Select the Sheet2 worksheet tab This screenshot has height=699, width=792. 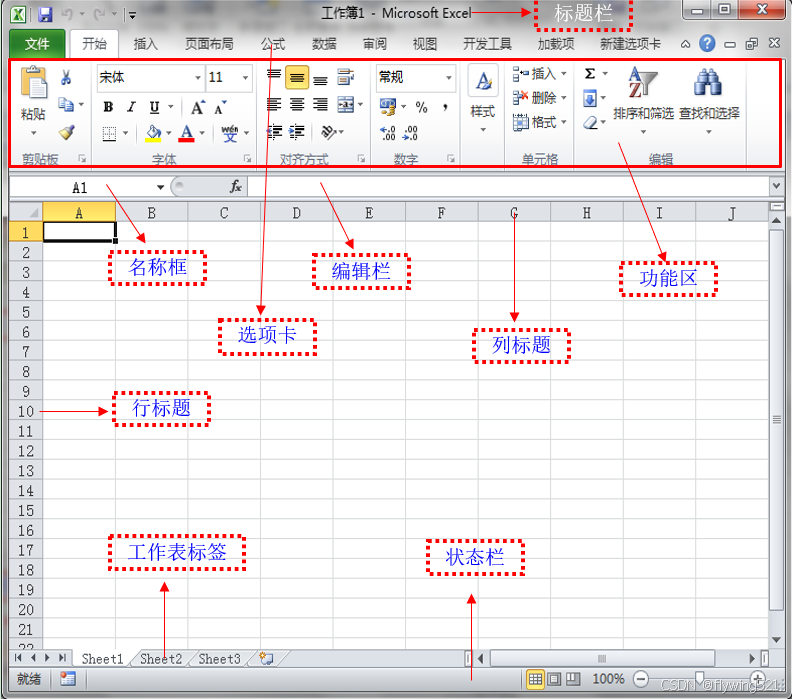[161, 659]
